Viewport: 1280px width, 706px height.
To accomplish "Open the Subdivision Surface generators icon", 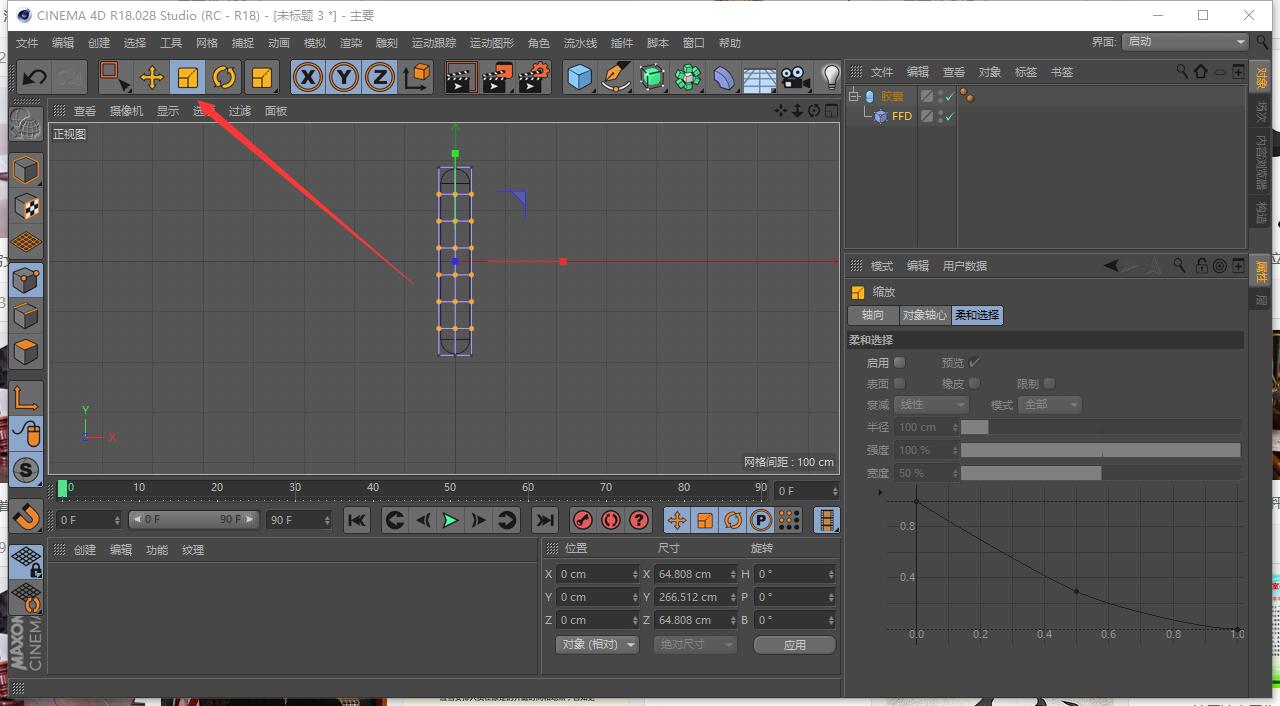I will coord(652,77).
